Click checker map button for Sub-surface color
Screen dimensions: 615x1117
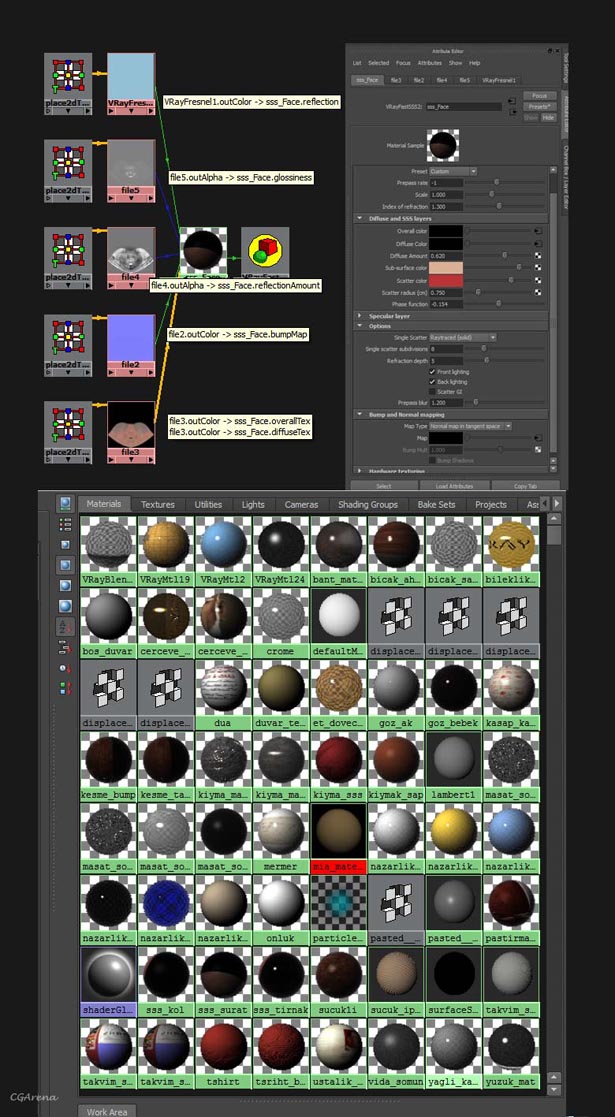tap(537, 267)
